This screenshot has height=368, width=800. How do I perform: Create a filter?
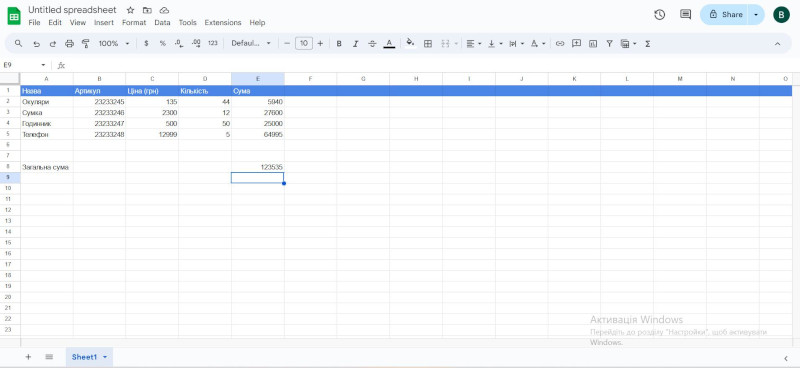tap(609, 44)
